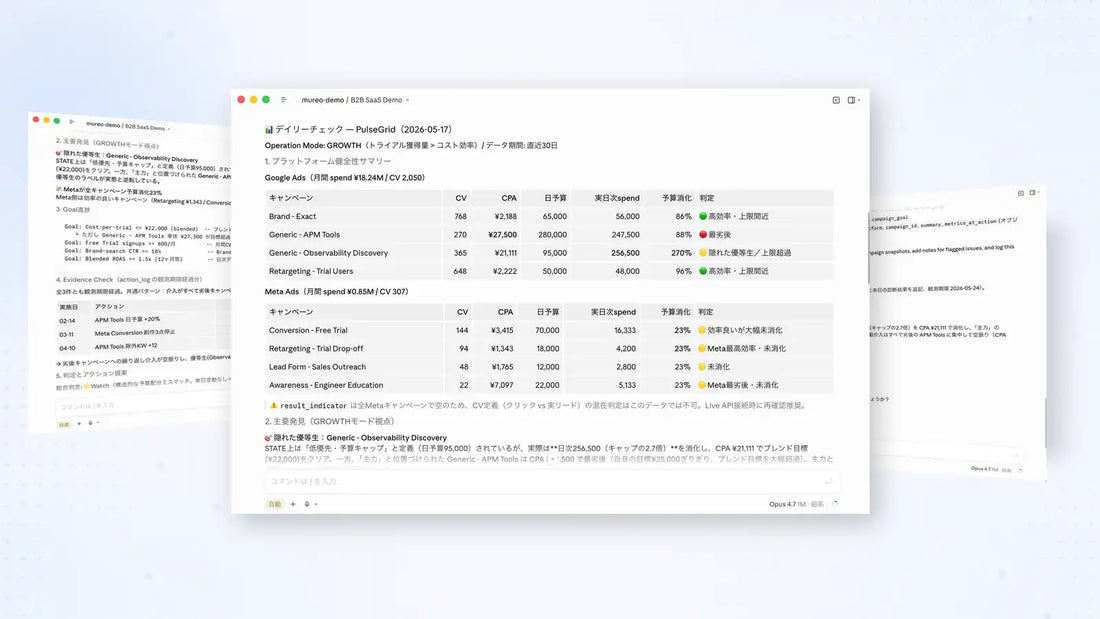Select the Brand - Exact campaign row name
Viewport: 1100px width, 619px height.
coord(293,216)
